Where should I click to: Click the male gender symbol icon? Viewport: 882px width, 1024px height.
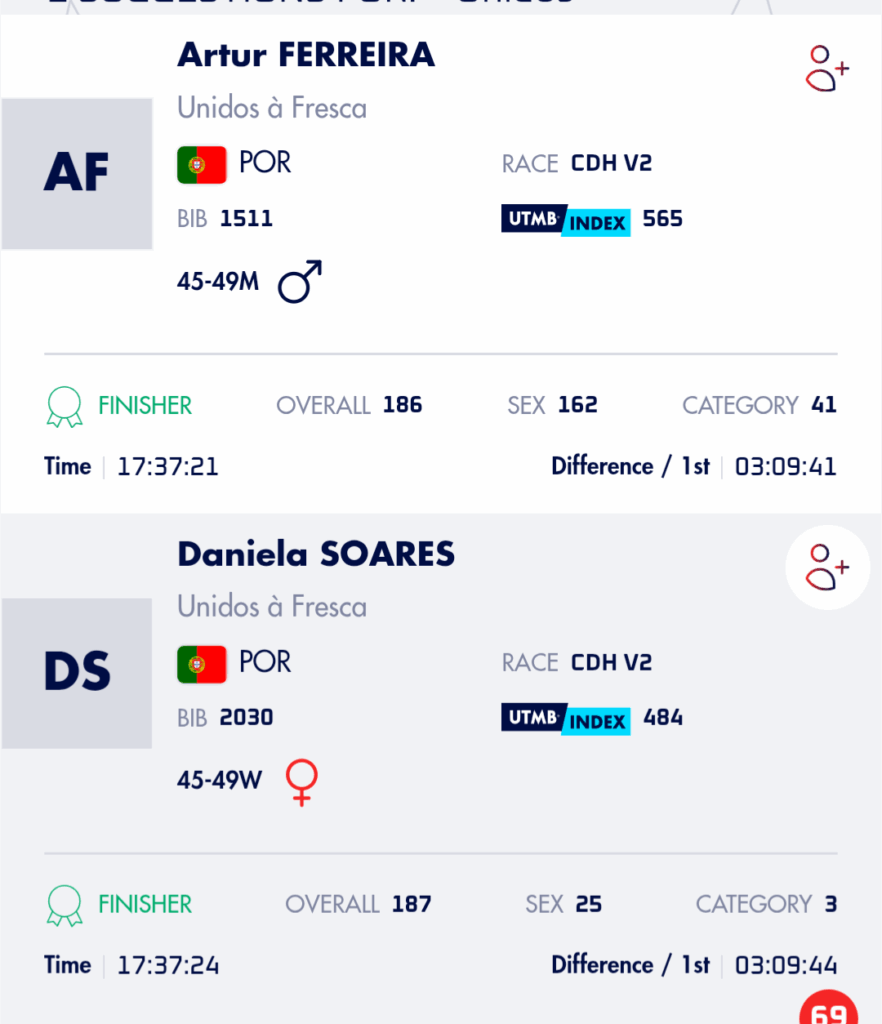tap(300, 281)
